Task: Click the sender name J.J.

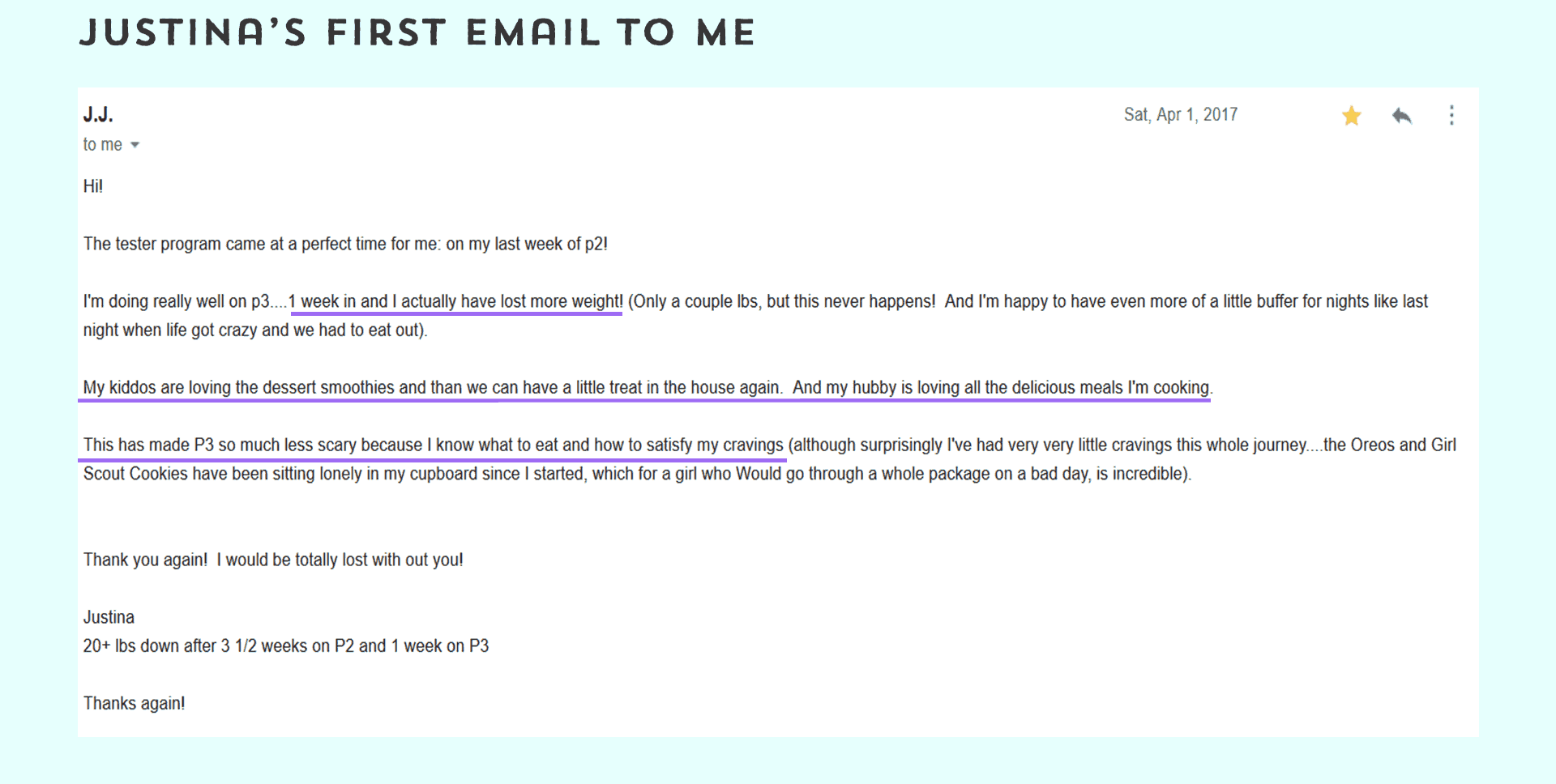Action: pos(98,114)
